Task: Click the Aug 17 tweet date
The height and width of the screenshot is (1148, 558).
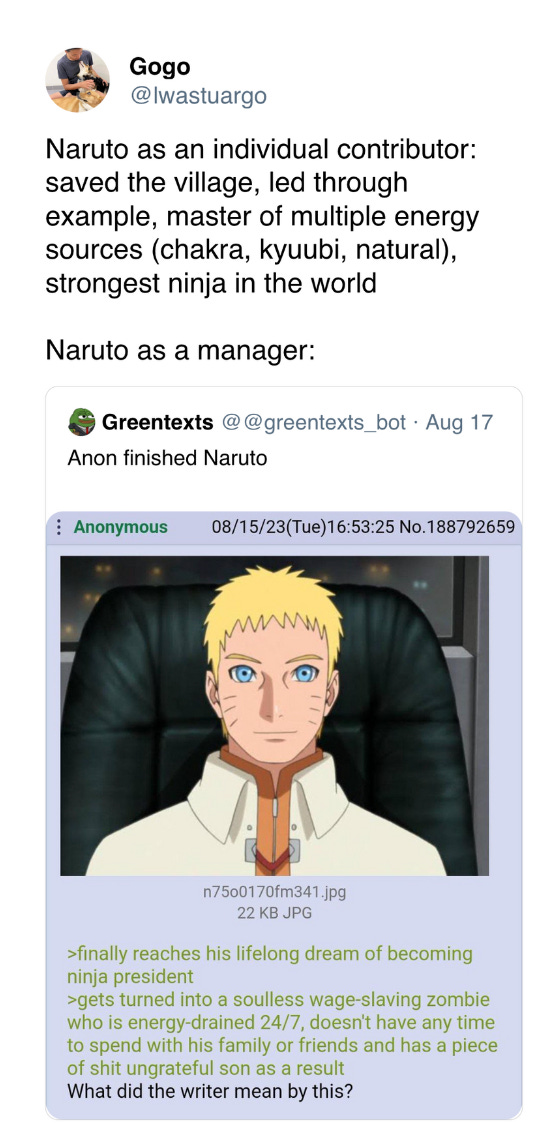Action: click(459, 422)
